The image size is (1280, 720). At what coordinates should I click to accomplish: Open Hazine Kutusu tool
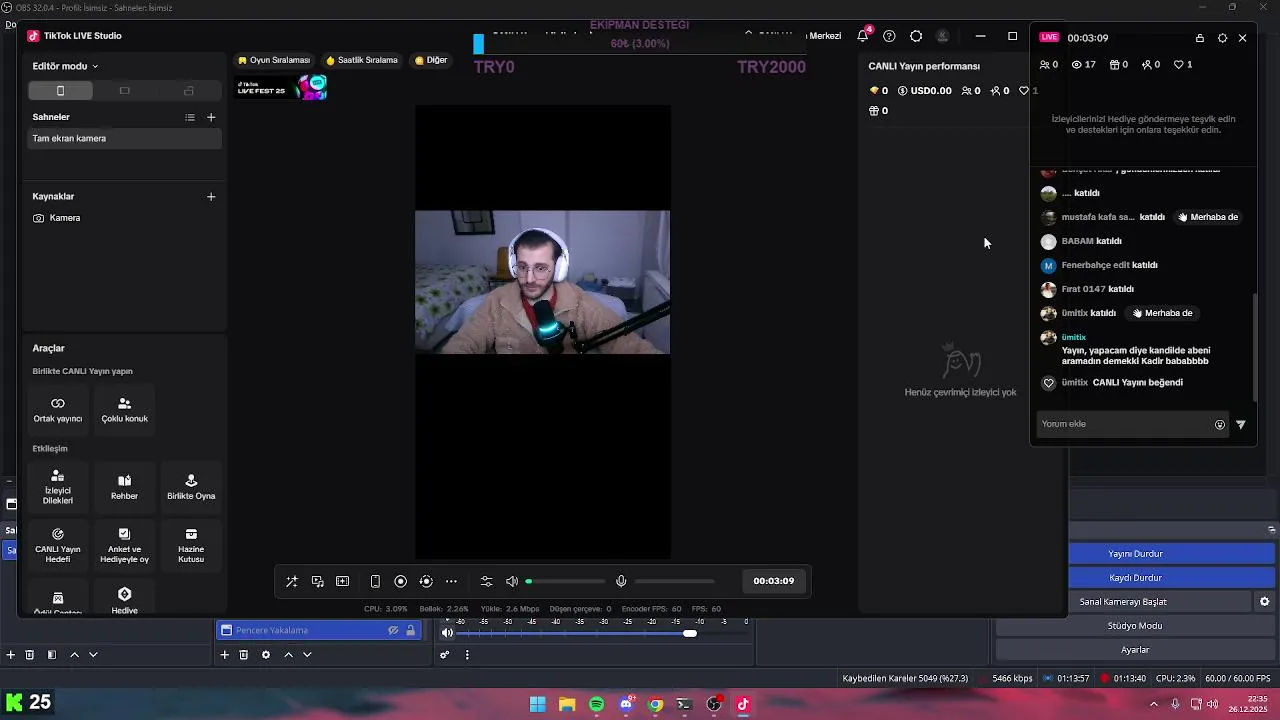point(191,545)
